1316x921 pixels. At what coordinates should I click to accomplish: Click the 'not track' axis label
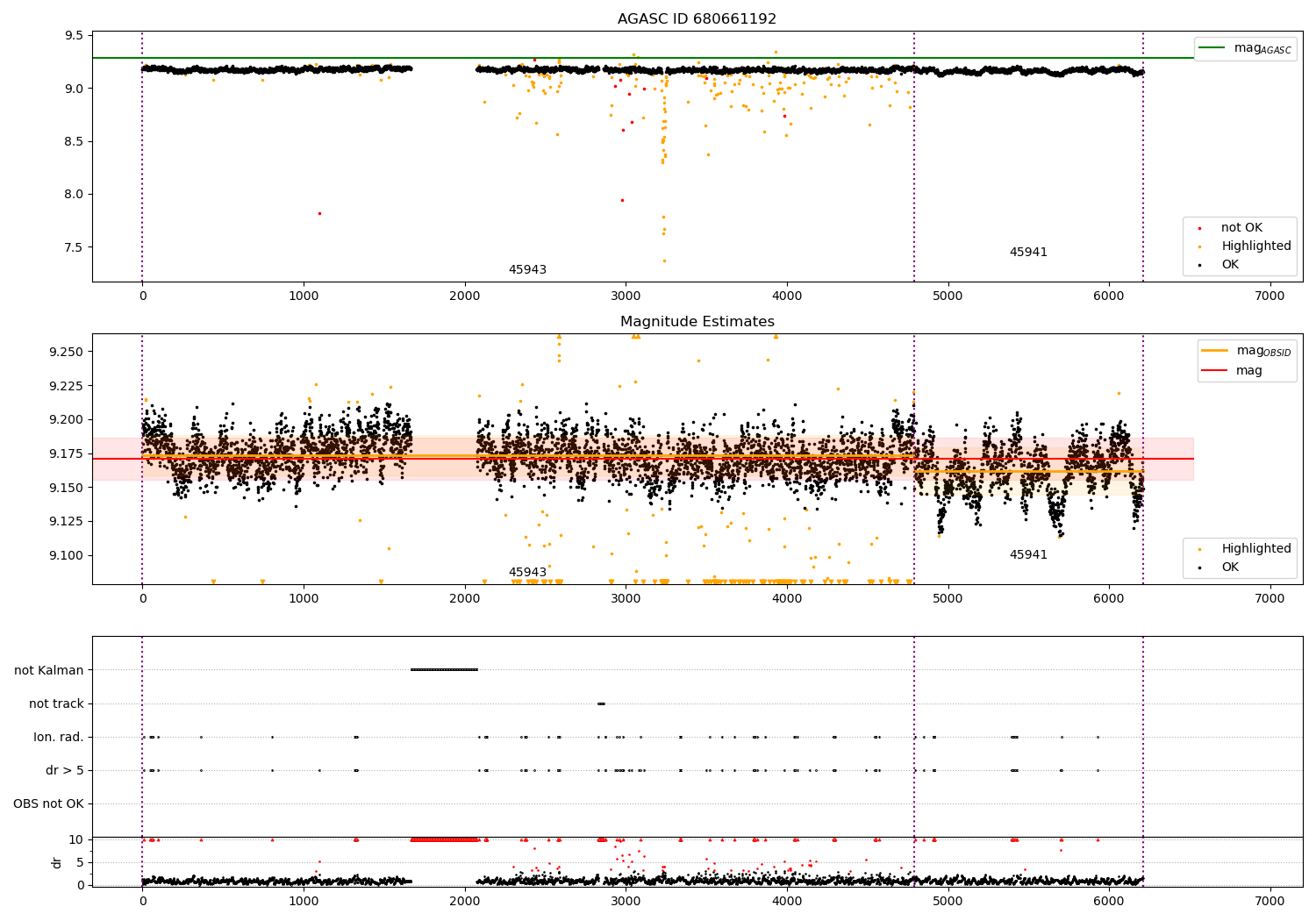pos(56,703)
